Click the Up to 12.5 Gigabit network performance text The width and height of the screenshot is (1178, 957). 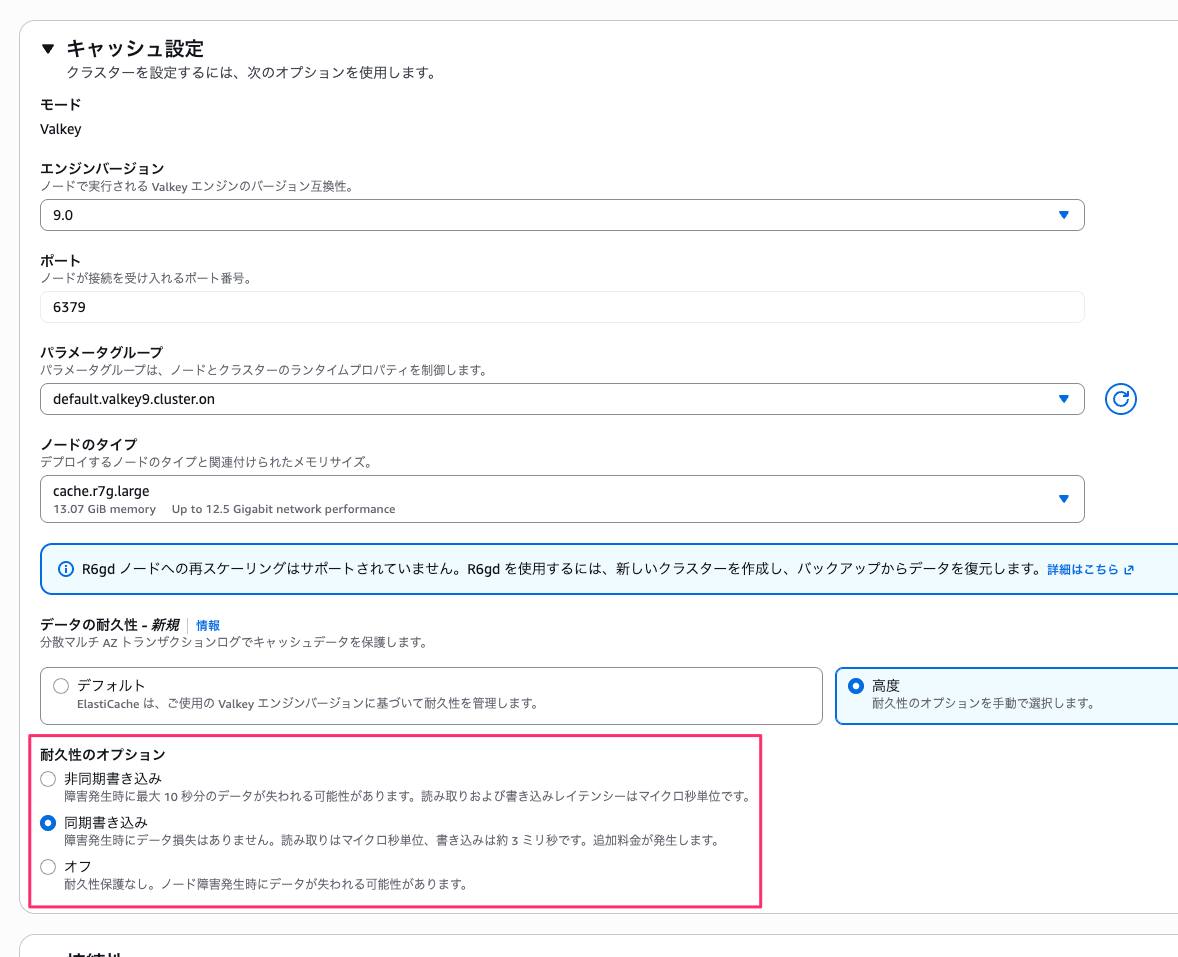pyautogui.click(x=283, y=509)
